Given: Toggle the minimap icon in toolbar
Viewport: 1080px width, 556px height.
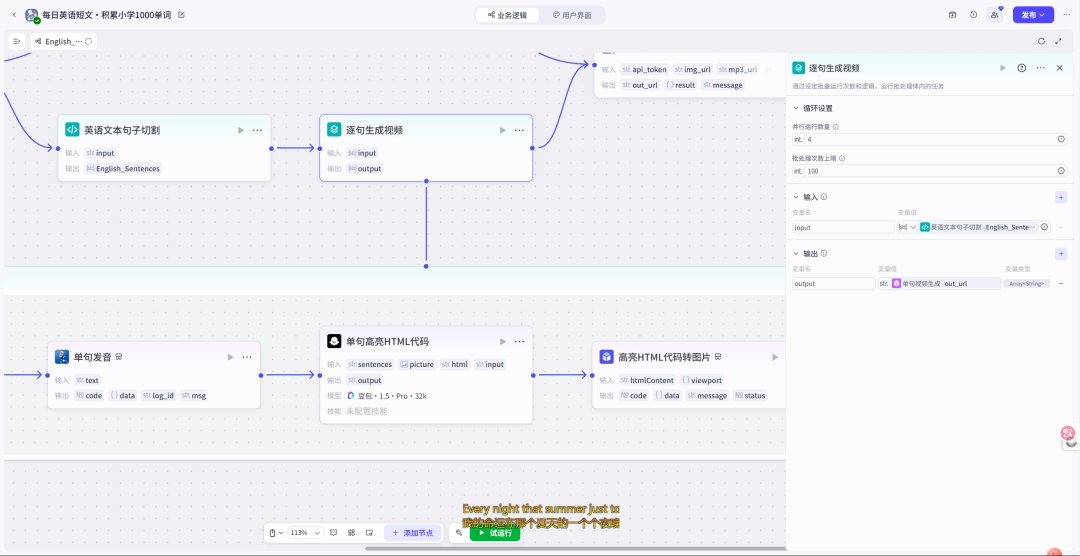Looking at the screenshot, I should tap(369, 533).
